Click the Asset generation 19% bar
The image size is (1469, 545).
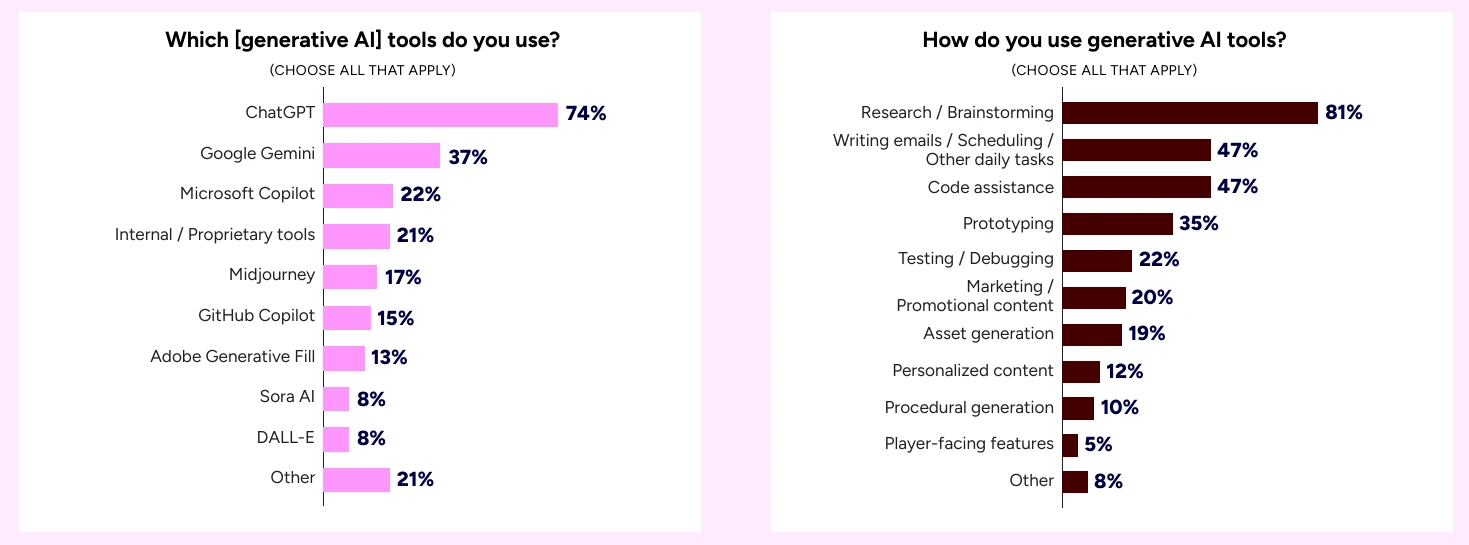point(1092,334)
